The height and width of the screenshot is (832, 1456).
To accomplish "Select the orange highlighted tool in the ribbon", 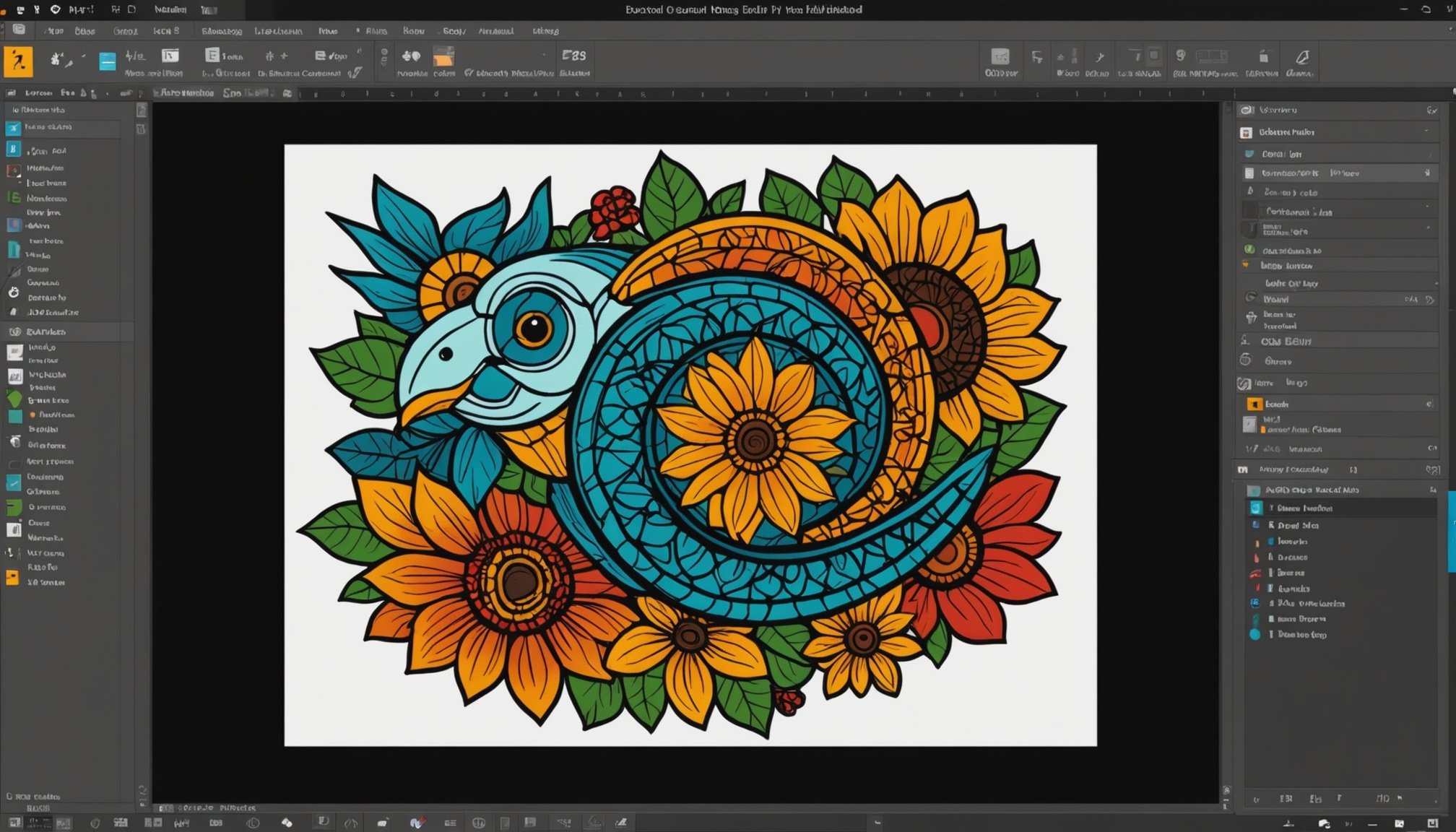I will pyautogui.click(x=18, y=61).
